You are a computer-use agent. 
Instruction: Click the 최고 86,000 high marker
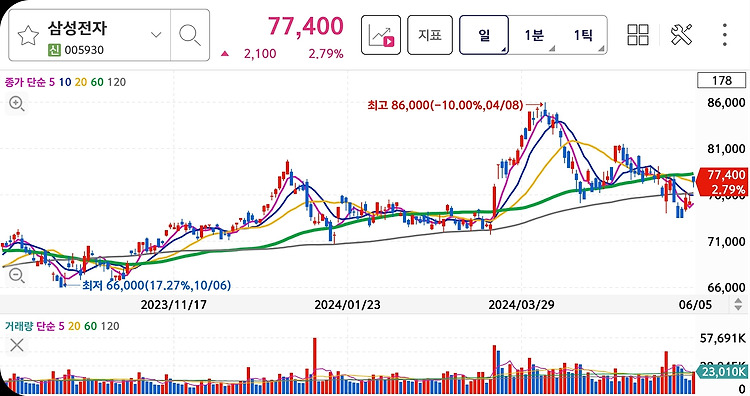(x=445, y=105)
